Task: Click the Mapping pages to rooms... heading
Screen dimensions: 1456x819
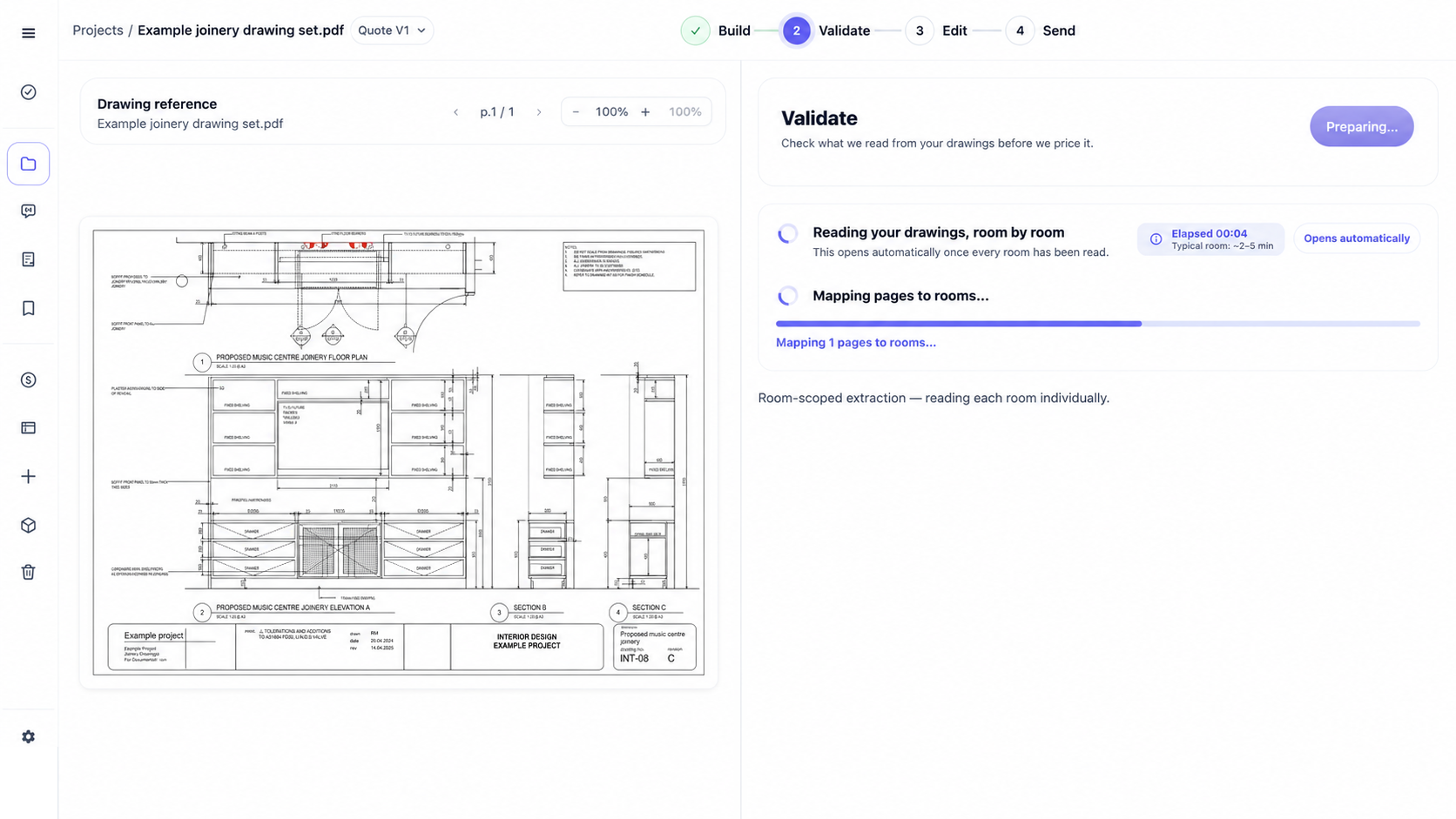Action: pyautogui.click(x=900, y=296)
